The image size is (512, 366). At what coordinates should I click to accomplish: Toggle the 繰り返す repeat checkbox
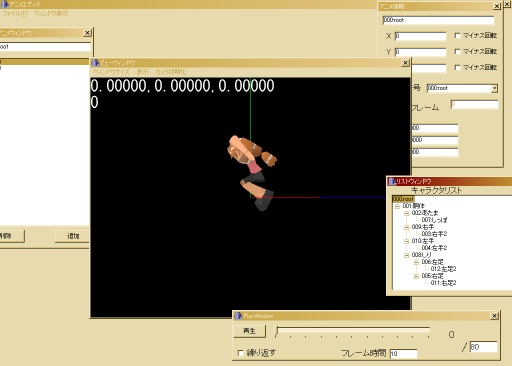(240, 353)
